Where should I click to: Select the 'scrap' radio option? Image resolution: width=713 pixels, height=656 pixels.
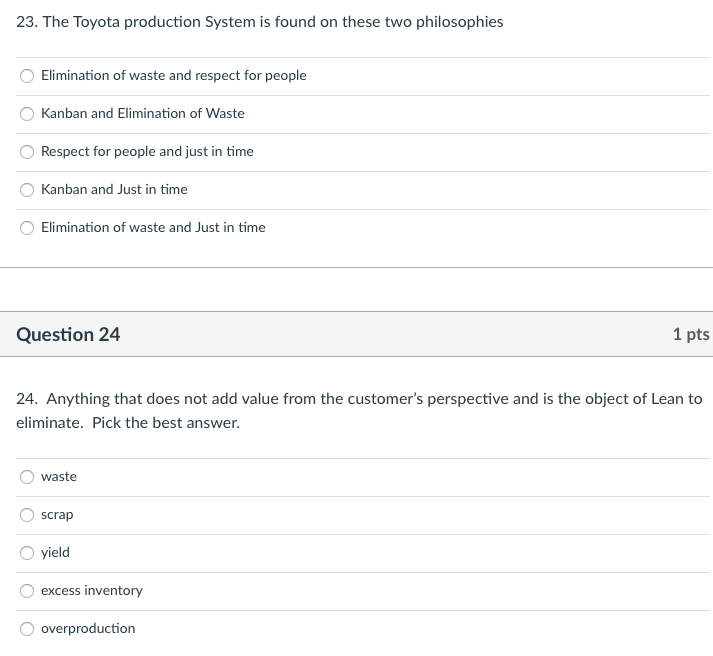(27, 515)
